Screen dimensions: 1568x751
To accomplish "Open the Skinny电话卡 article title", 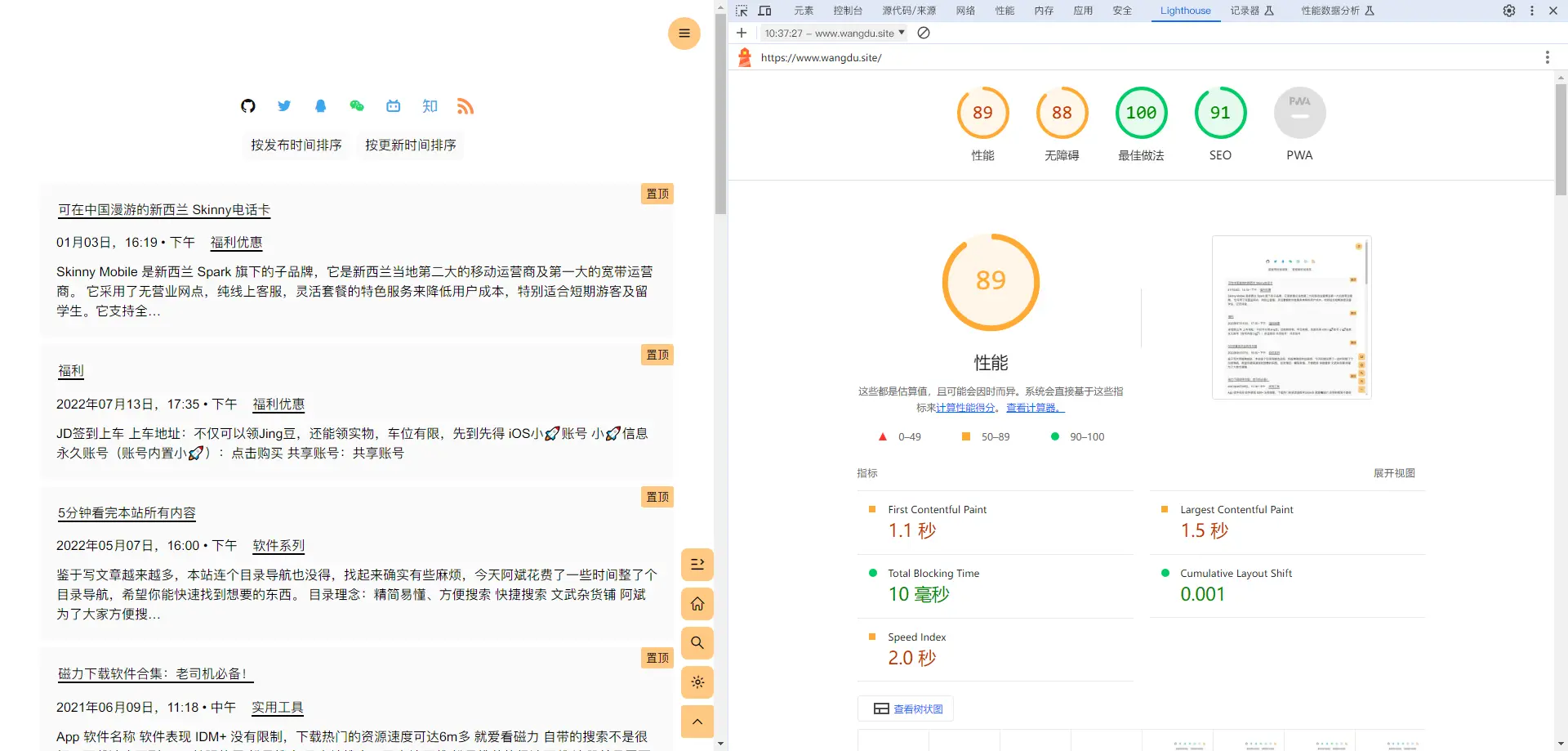I will [x=164, y=210].
